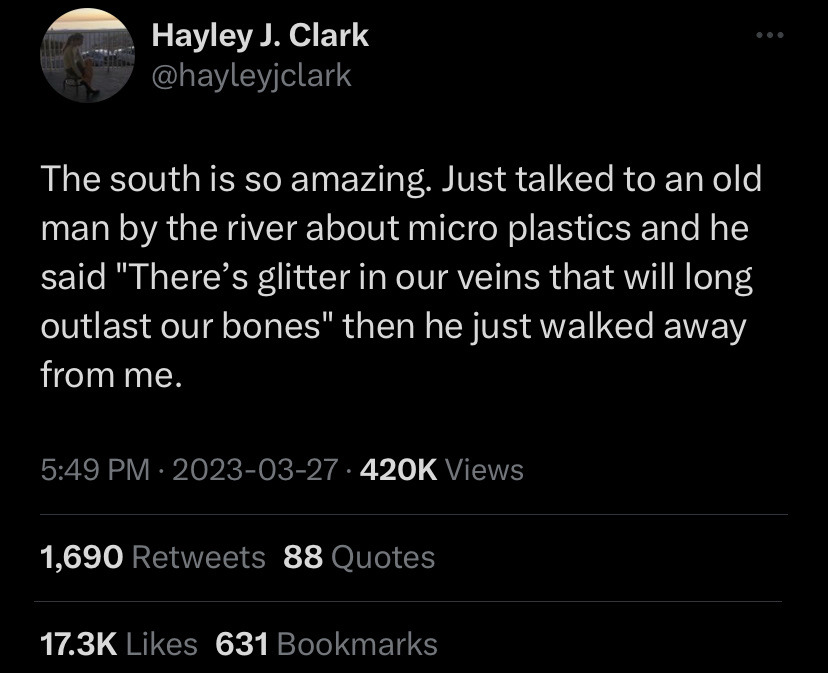Click the word Views next to 420K
Viewport: 828px width, 673px height.
click(x=485, y=469)
